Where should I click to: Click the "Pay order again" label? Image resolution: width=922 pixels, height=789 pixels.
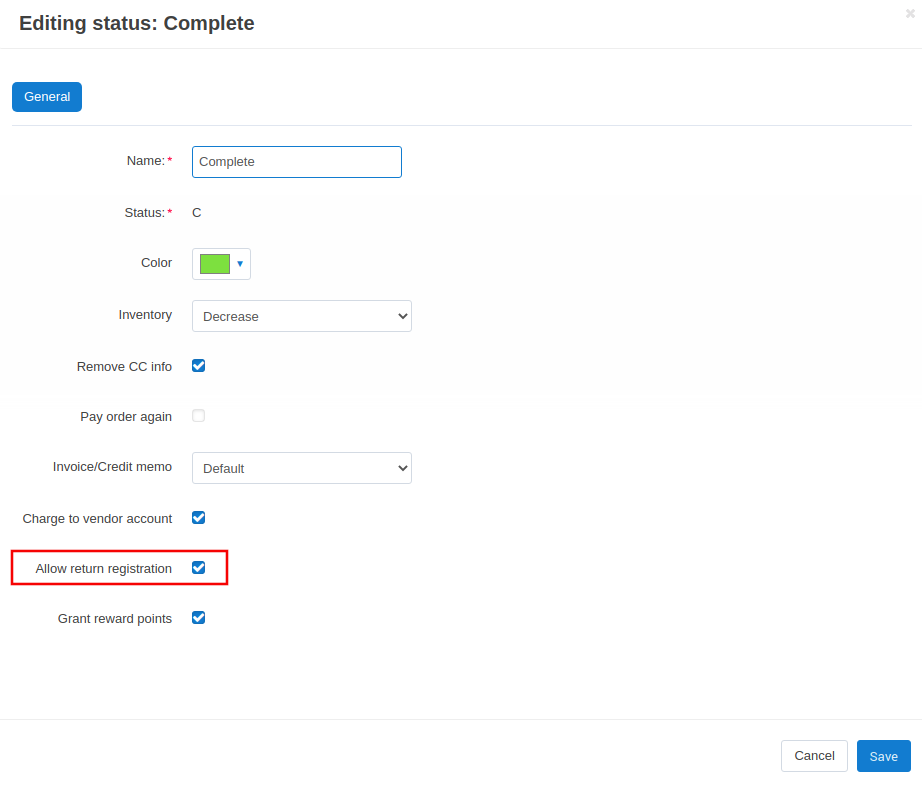126,417
